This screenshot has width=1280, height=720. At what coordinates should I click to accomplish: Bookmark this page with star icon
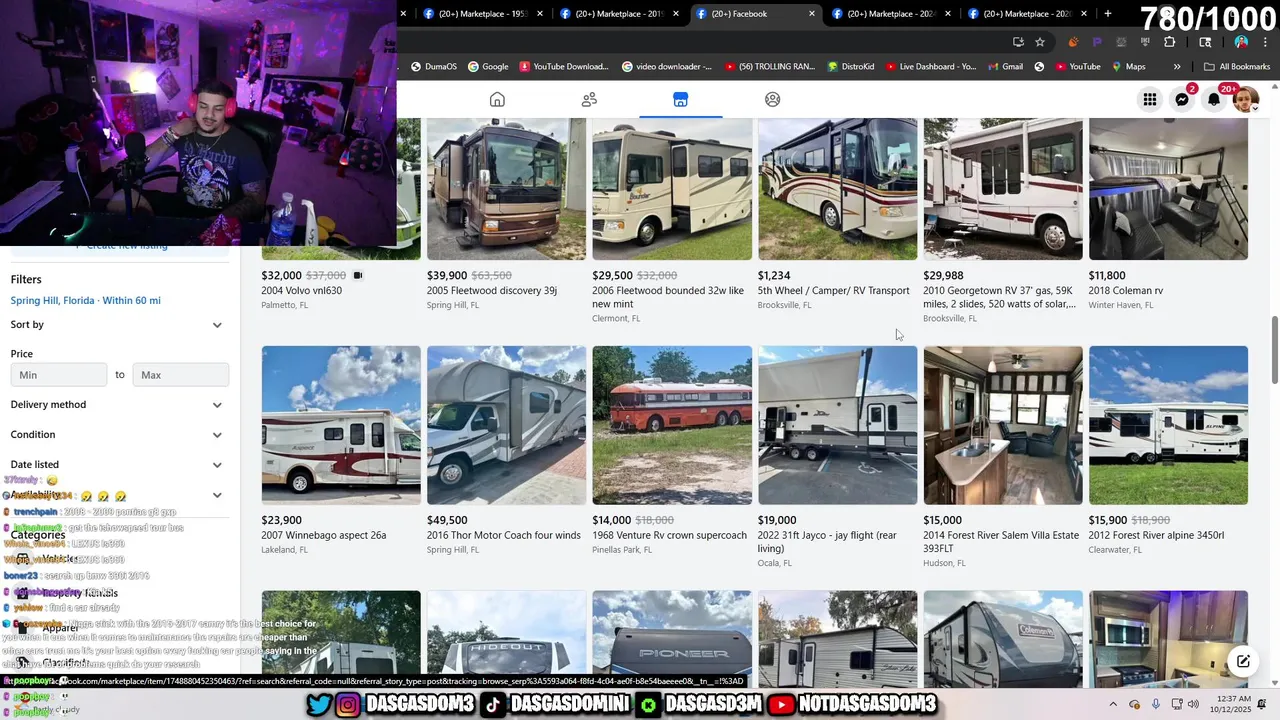point(1040,42)
